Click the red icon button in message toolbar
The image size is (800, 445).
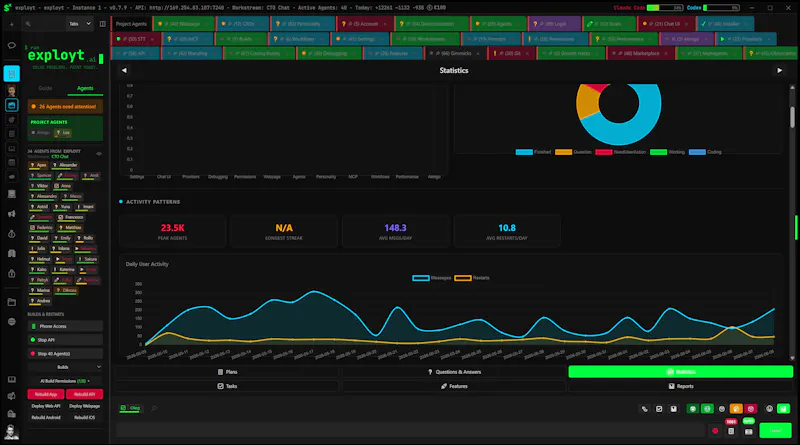pyautogui.click(x=751, y=409)
